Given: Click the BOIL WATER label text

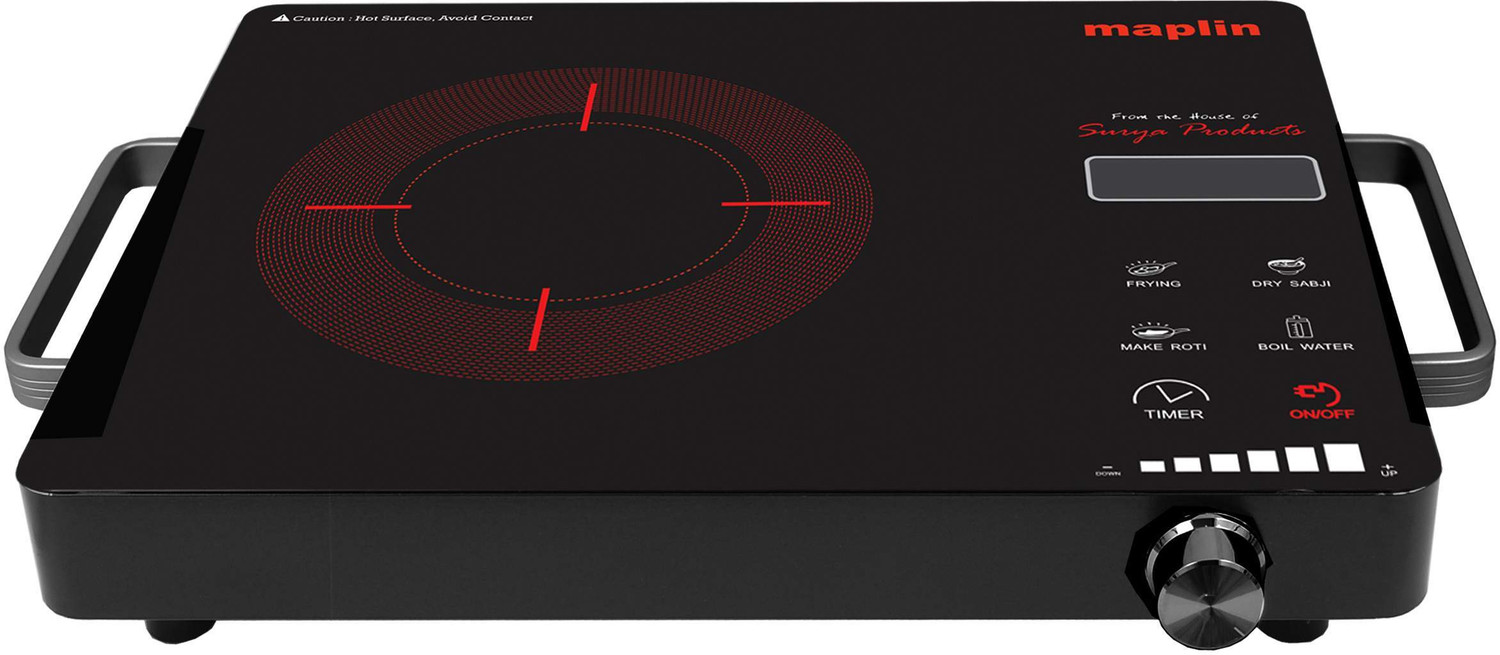Looking at the screenshot, I should click(1306, 347).
